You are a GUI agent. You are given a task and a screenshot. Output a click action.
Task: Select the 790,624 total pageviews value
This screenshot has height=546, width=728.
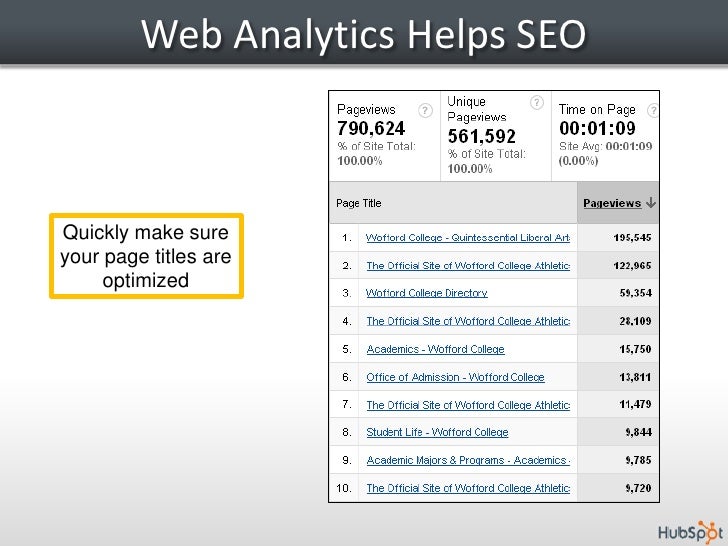click(x=371, y=128)
